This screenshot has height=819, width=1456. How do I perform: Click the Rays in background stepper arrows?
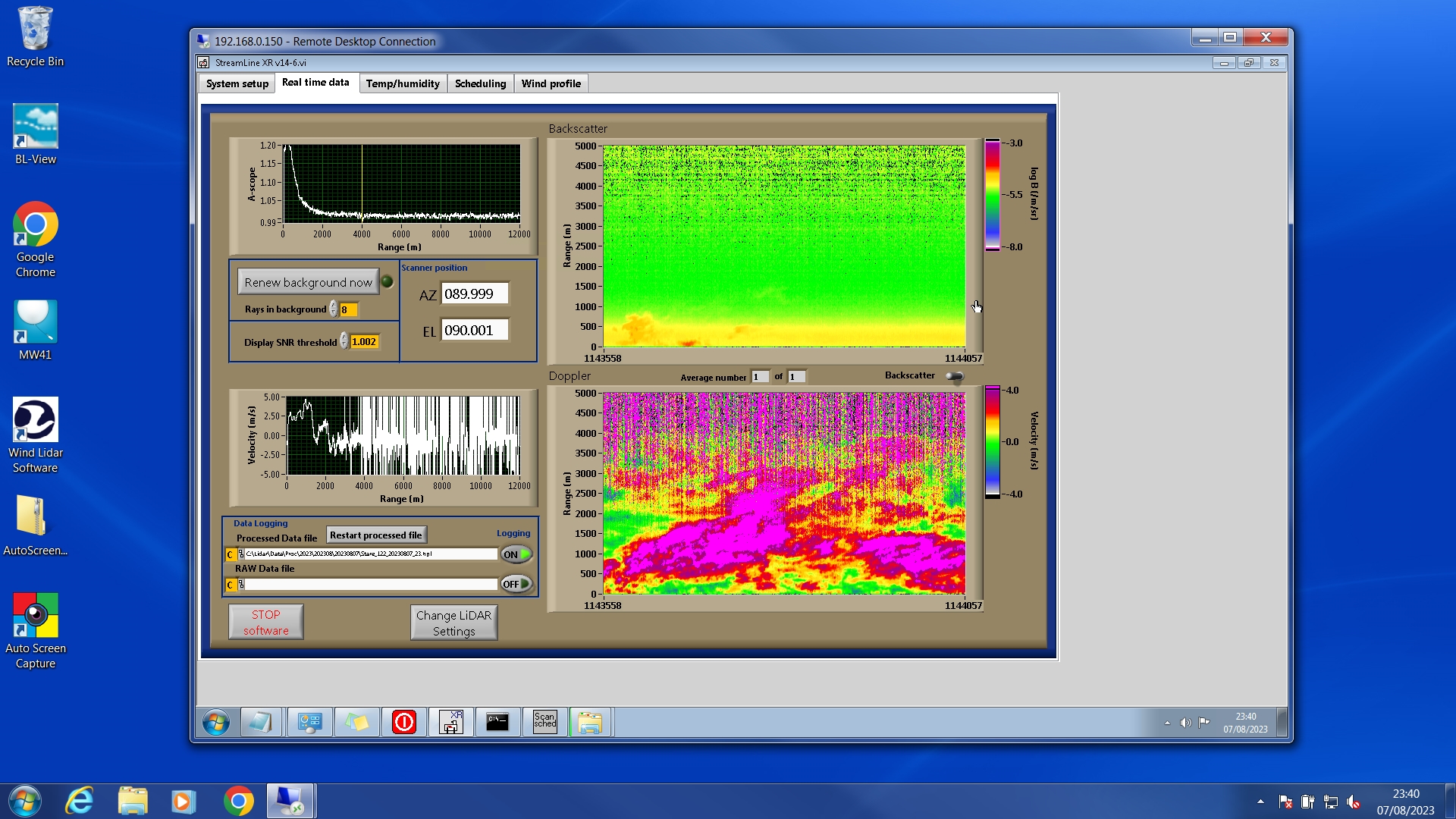pyautogui.click(x=334, y=309)
